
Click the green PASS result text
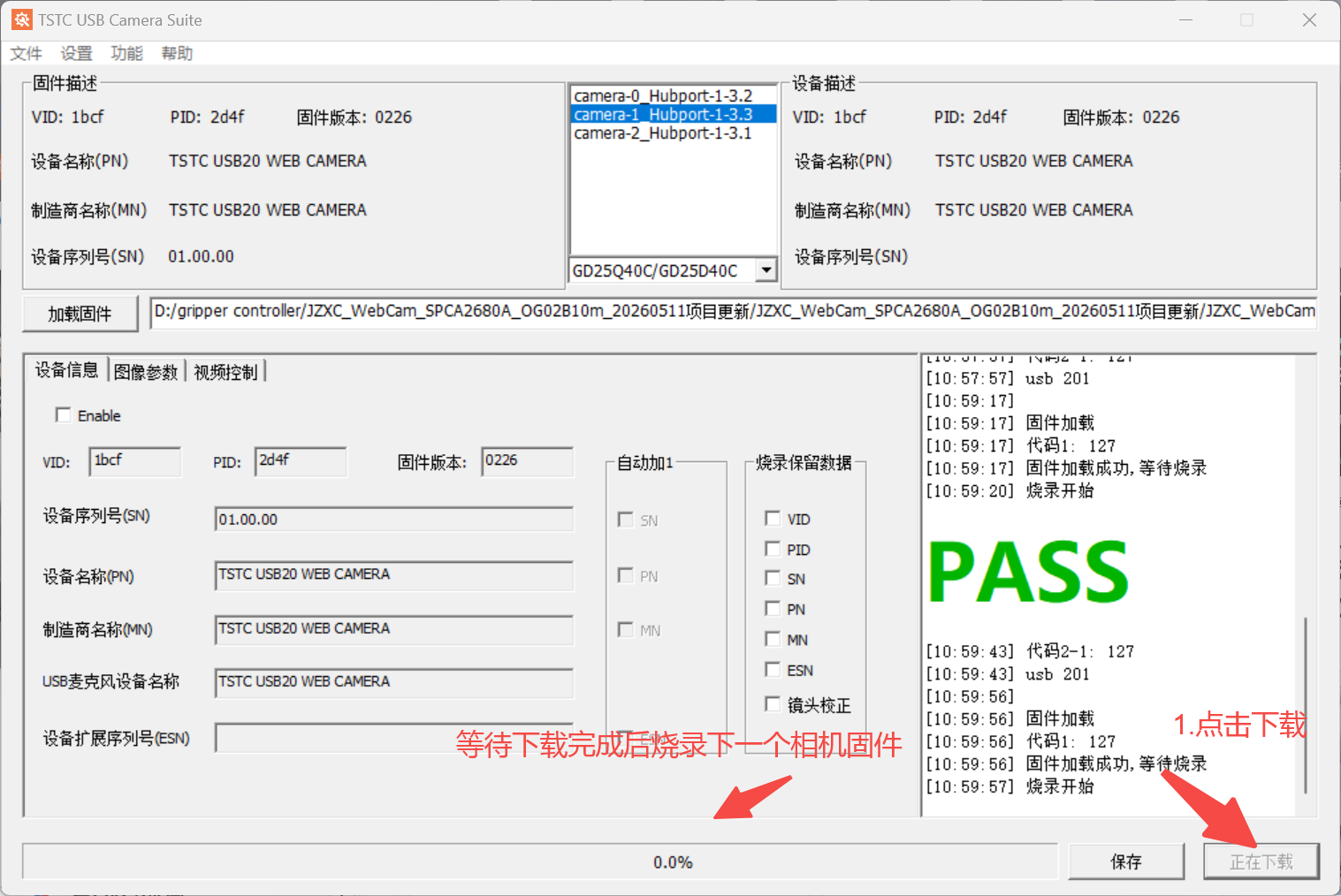coord(1029,572)
